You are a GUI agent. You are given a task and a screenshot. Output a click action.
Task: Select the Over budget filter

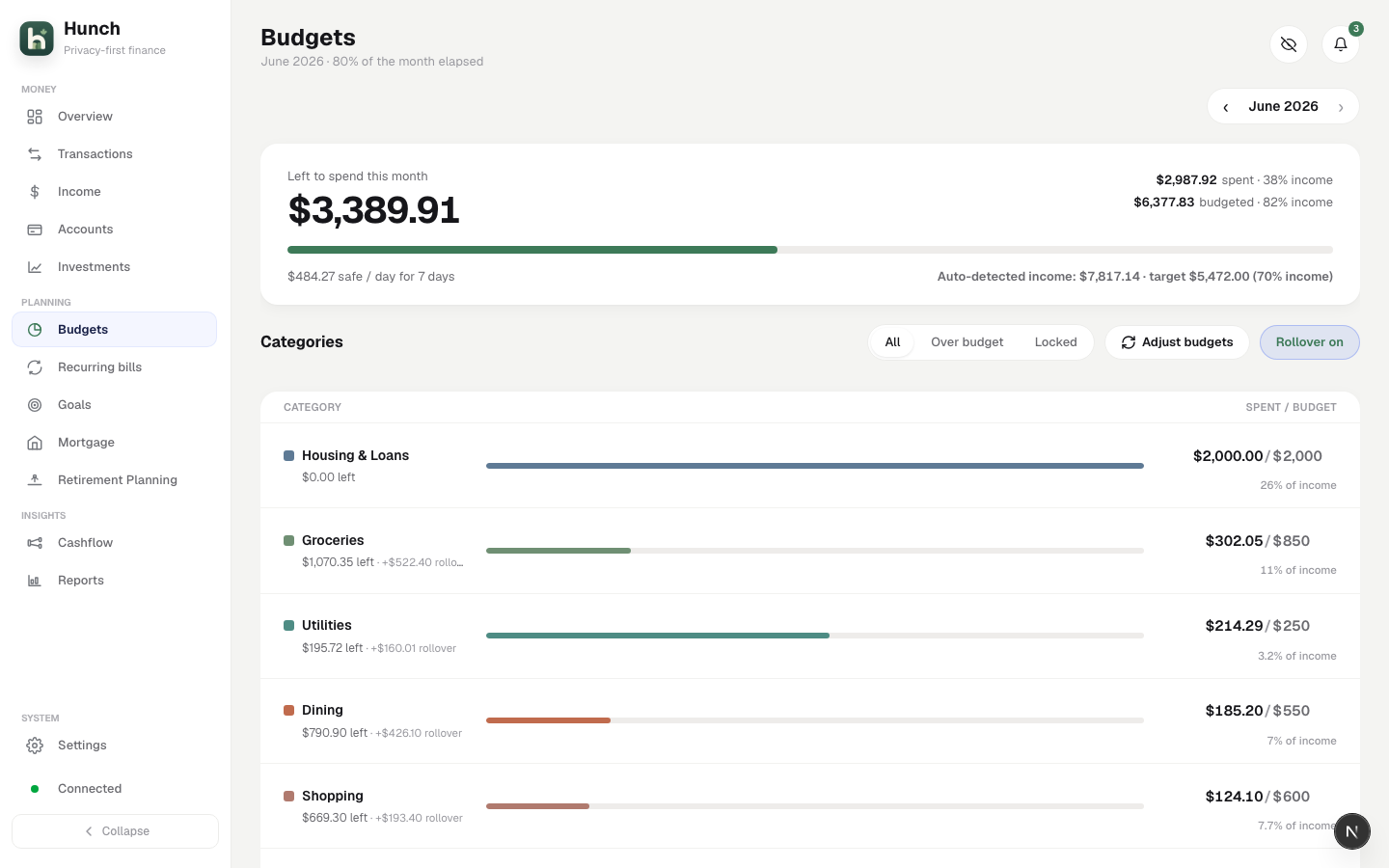[x=967, y=342]
